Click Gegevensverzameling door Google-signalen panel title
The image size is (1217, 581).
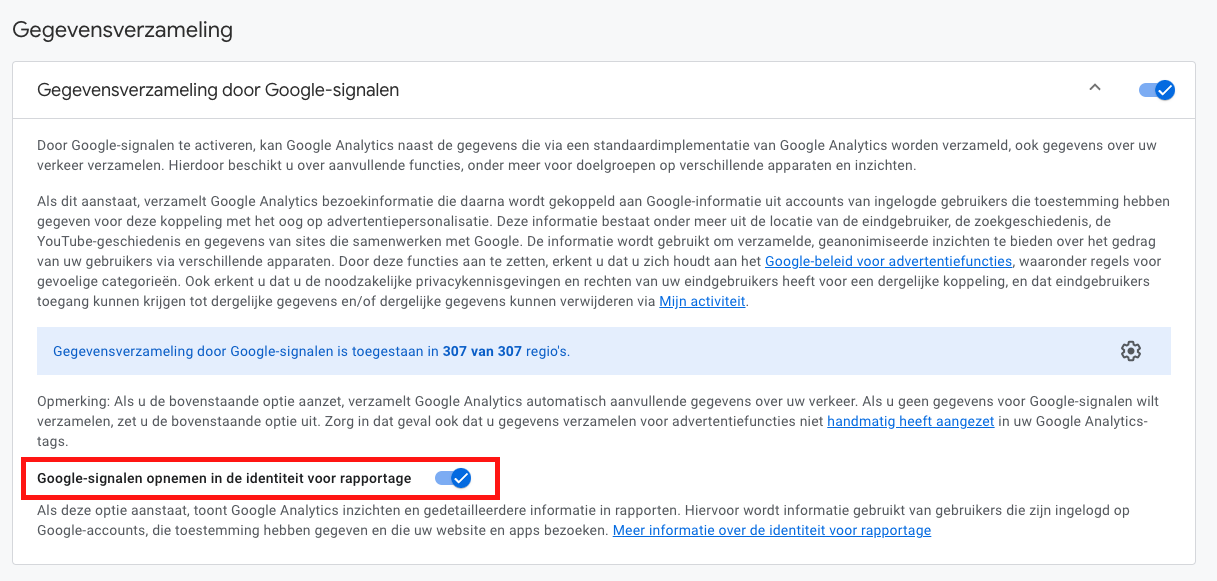(x=218, y=90)
